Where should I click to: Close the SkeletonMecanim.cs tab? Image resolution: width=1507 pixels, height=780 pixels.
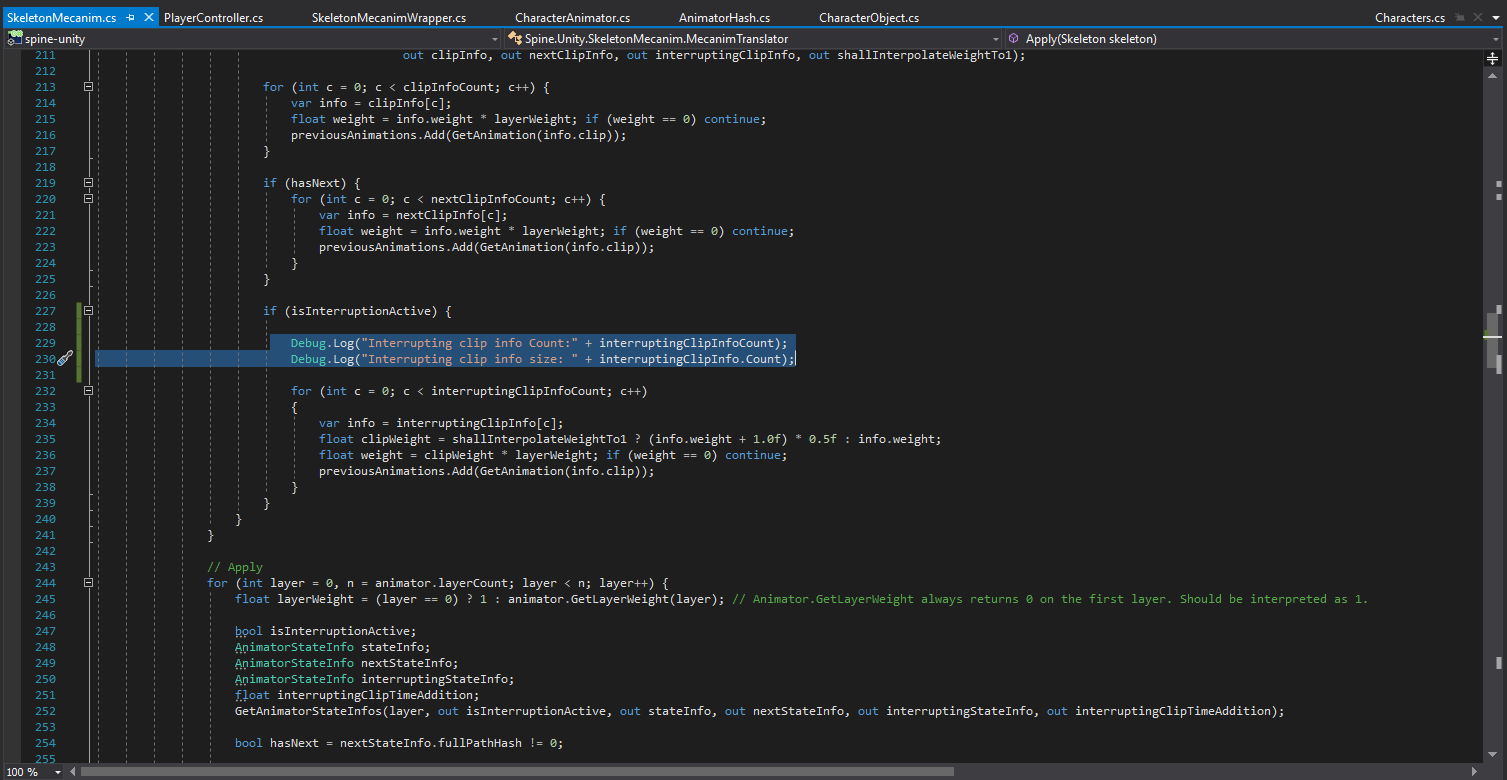pos(148,16)
